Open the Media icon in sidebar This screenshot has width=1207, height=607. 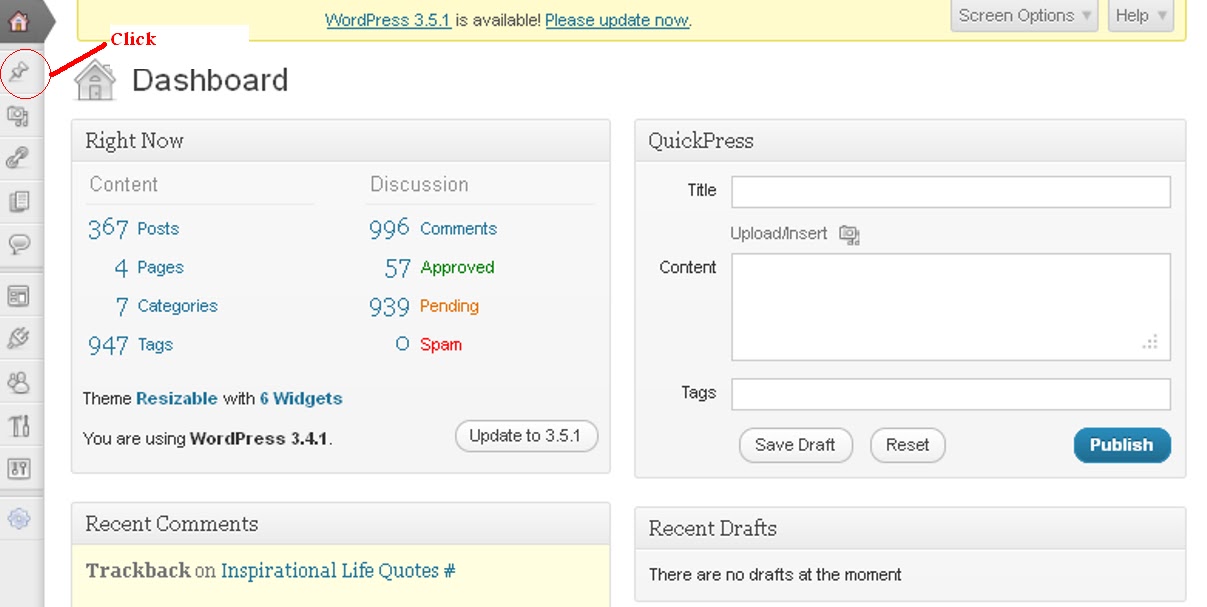(x=19, y=116)
